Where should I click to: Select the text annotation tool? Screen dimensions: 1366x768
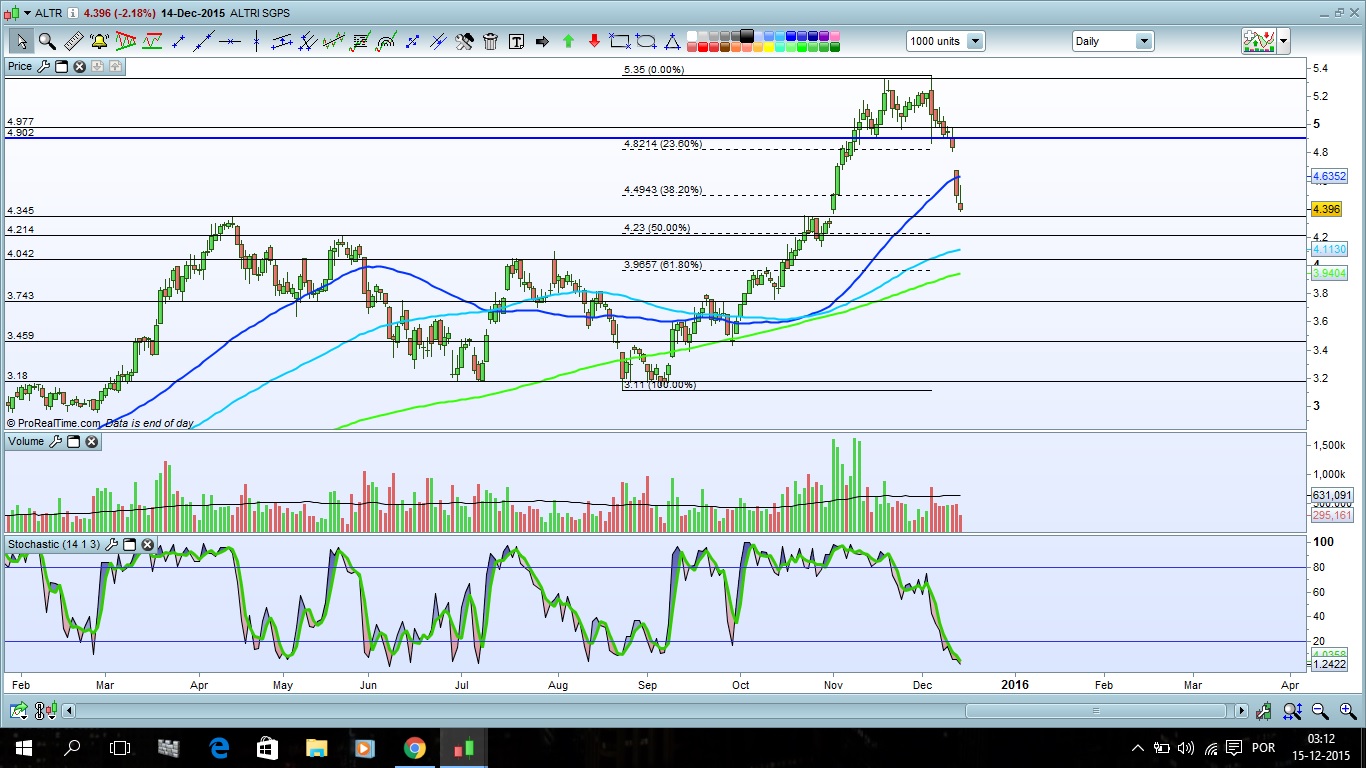click(x=516, y=41)
